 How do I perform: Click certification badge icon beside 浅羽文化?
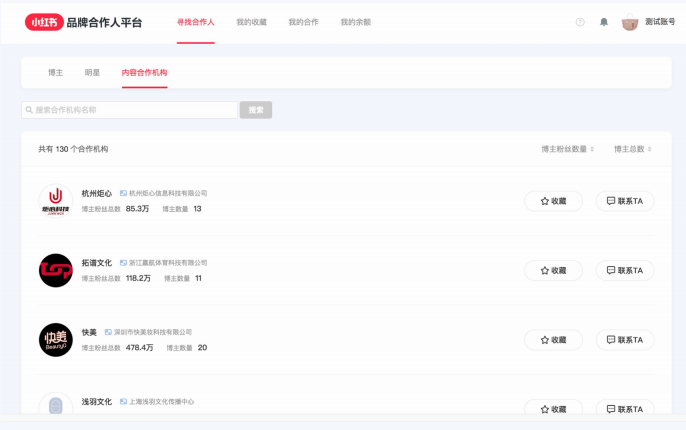pyautogui.click(x=123, y=401)
